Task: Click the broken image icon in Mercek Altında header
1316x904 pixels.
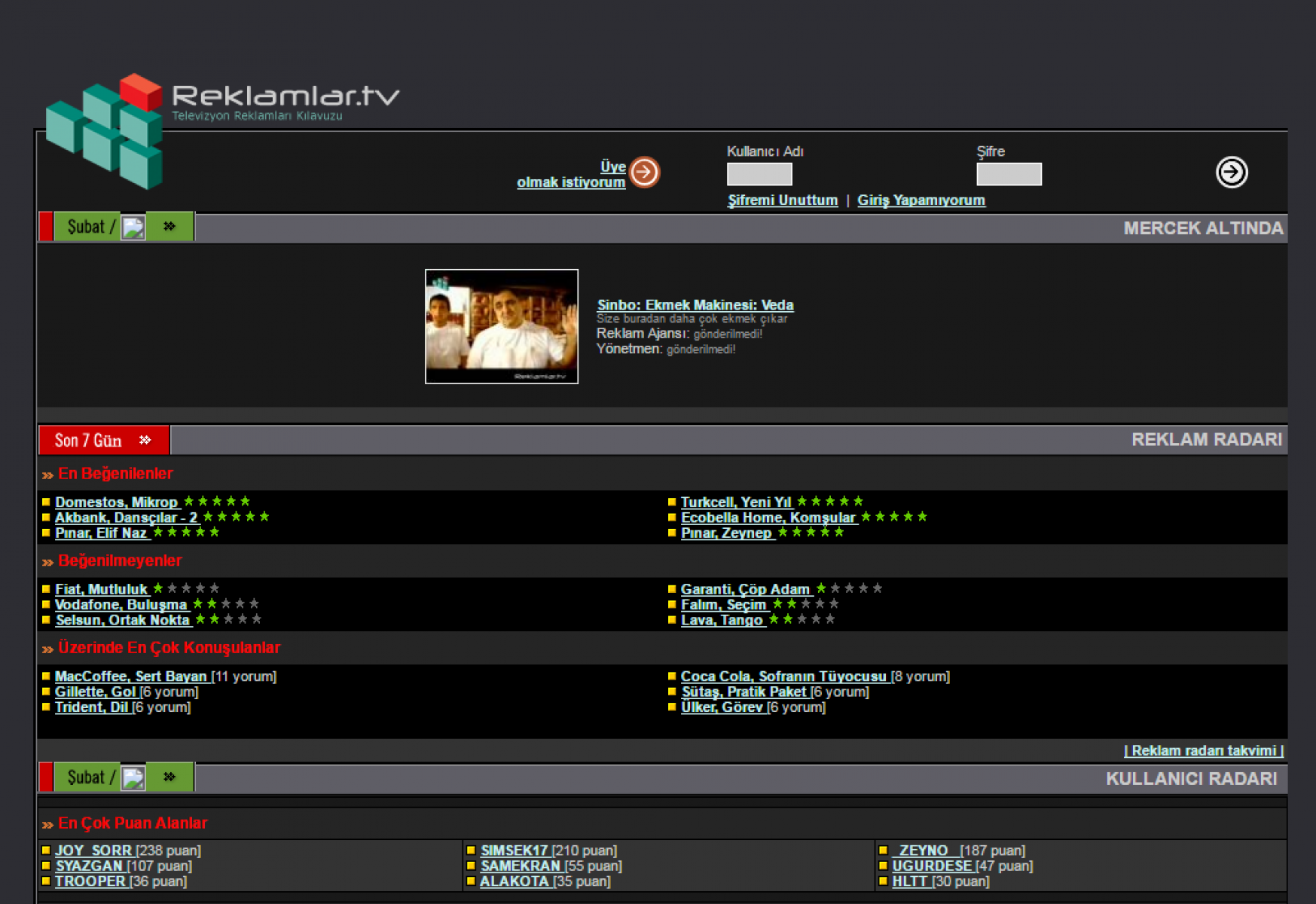Action: [x=133, y=228]
